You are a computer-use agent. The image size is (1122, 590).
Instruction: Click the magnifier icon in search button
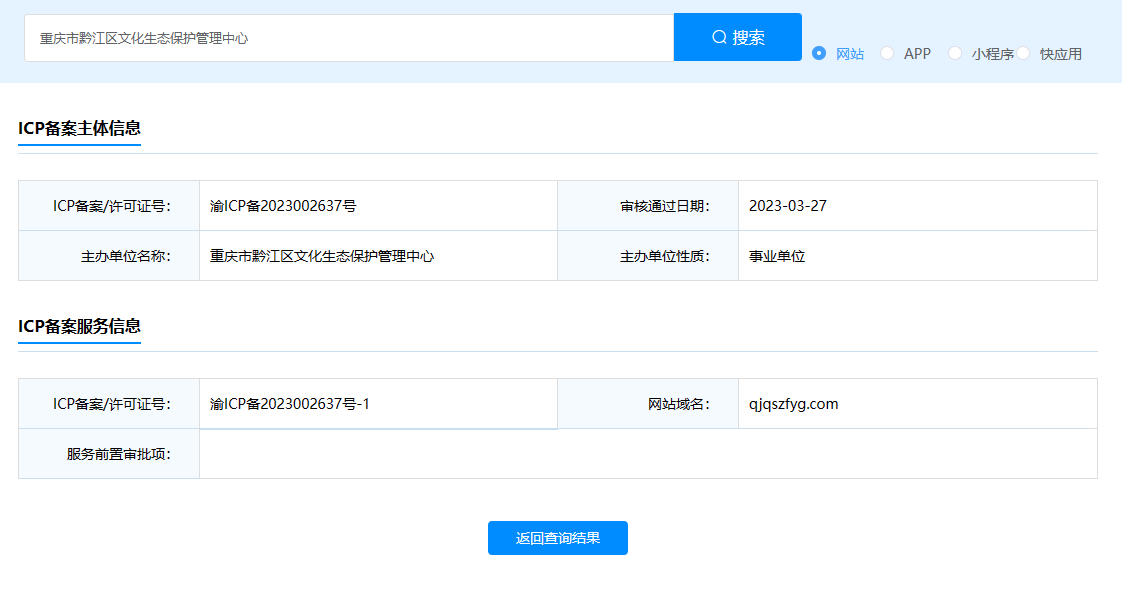point(719,37)
